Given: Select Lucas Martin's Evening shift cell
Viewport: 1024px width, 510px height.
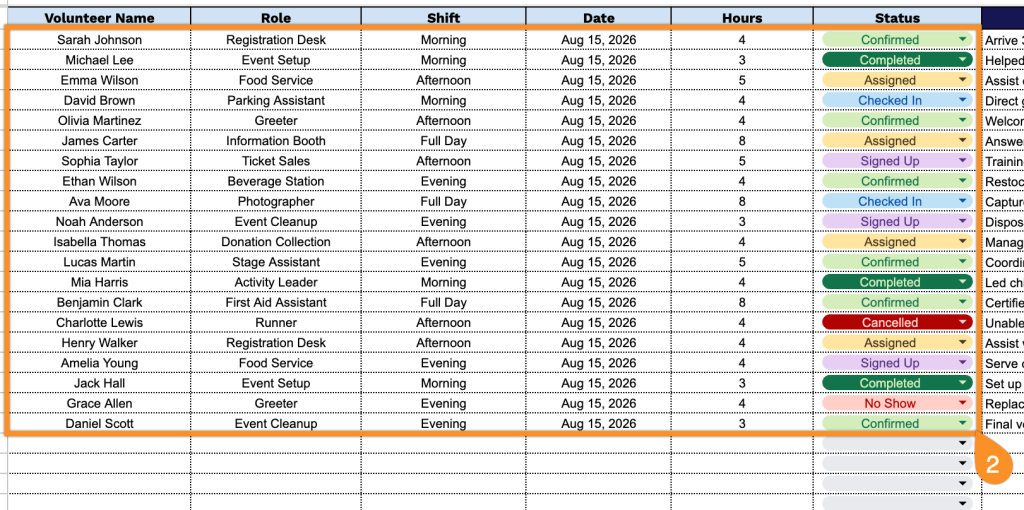Looking at the screenshot, I should click(x=443, y=262).
